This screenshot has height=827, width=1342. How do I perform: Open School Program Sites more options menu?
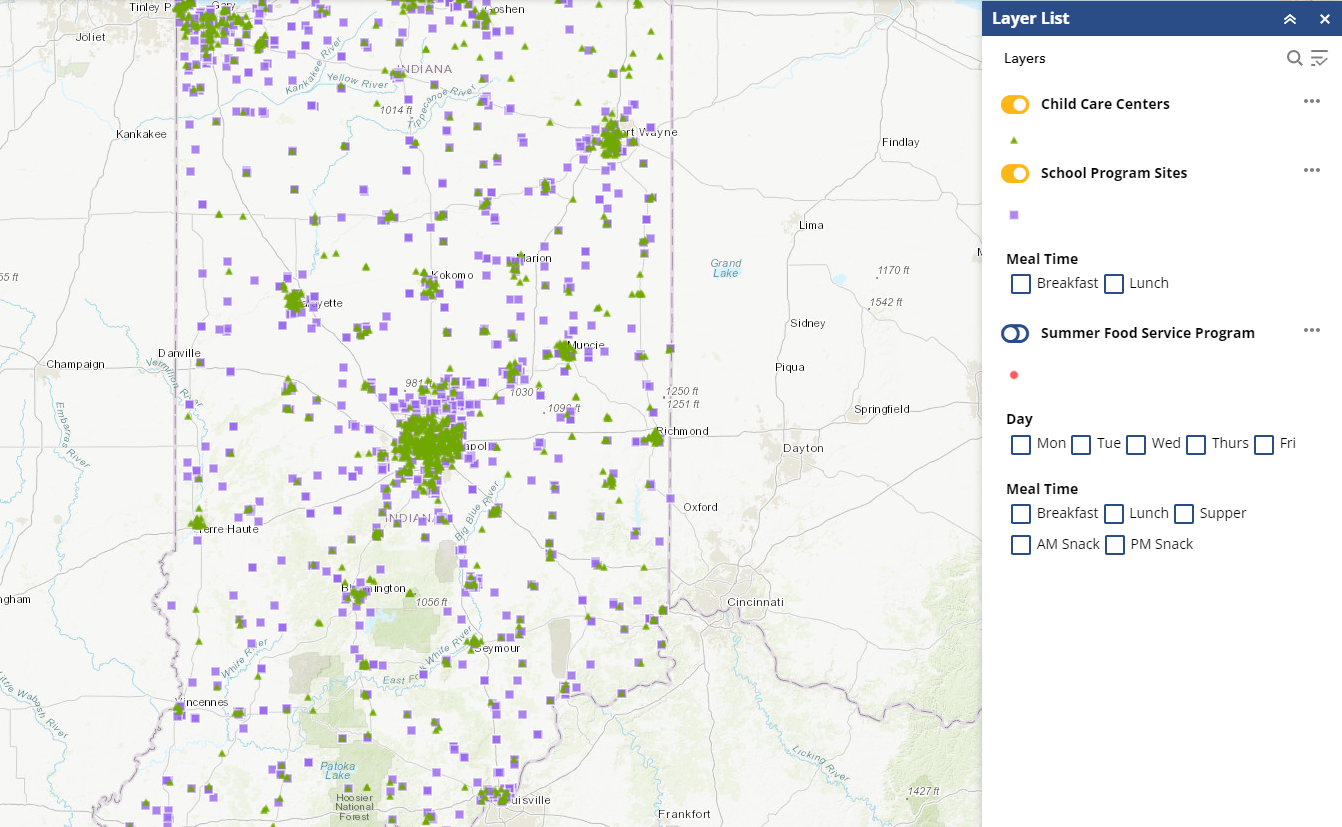point(1312,171)
